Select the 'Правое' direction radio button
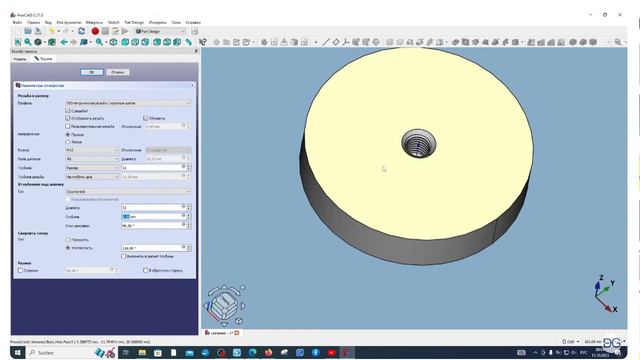The height and width of the screenshot is (360, 640). (x=68, y=134)
